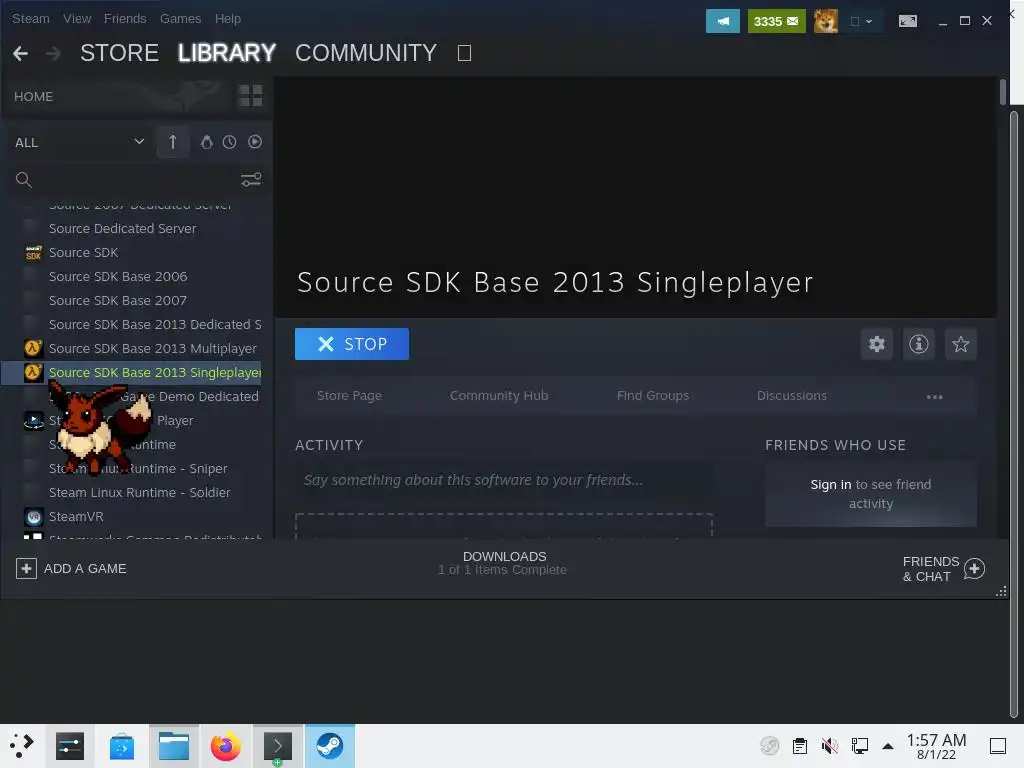The image size is (1024, 768).
Task: Open the DOWNLOADS manager
Action: 504,563
